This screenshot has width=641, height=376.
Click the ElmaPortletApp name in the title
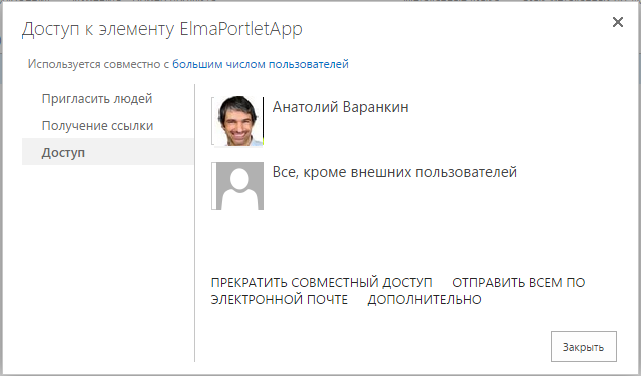tap(241, 29)
